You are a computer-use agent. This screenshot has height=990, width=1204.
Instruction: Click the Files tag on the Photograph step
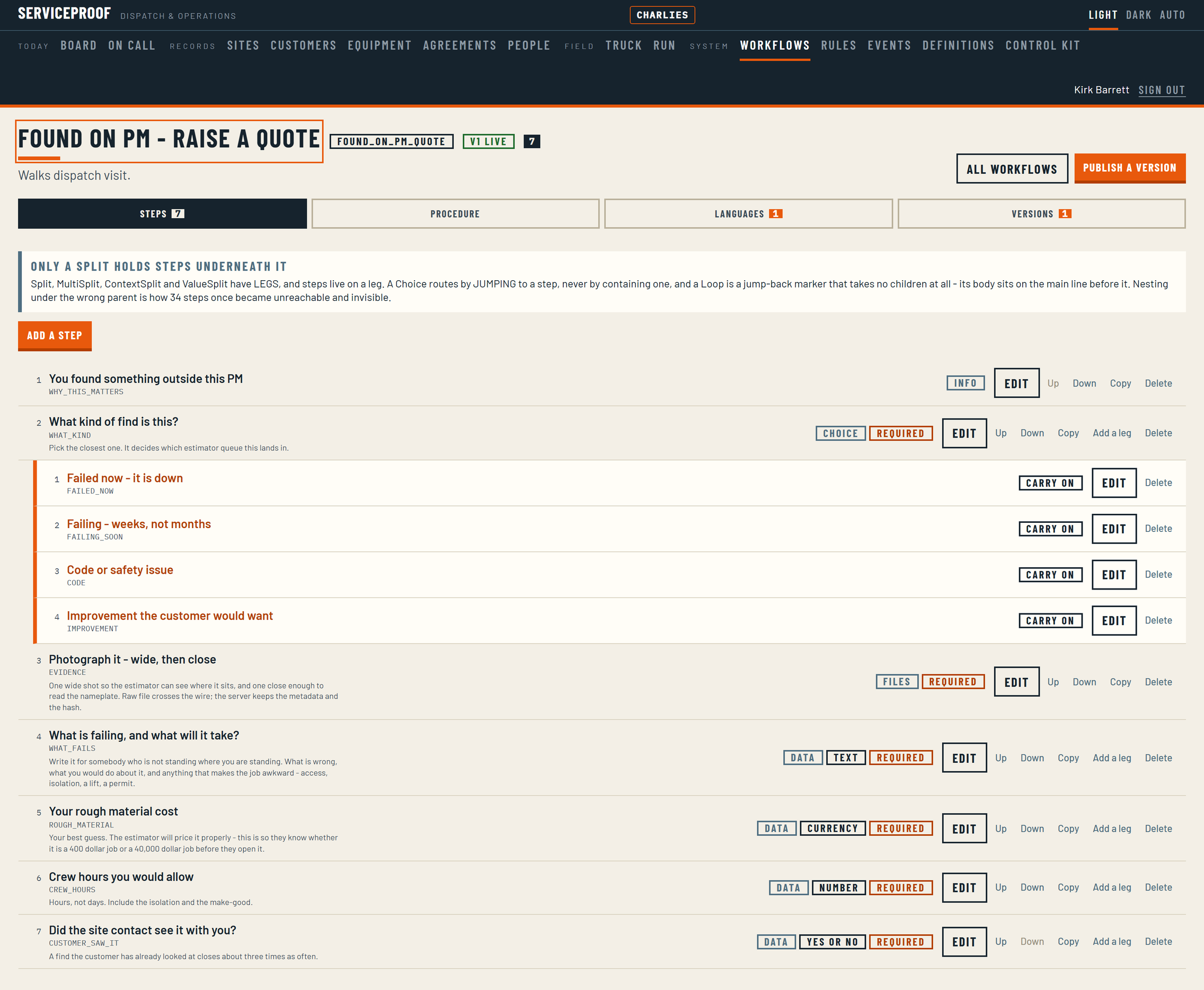[x=897, y=682]
